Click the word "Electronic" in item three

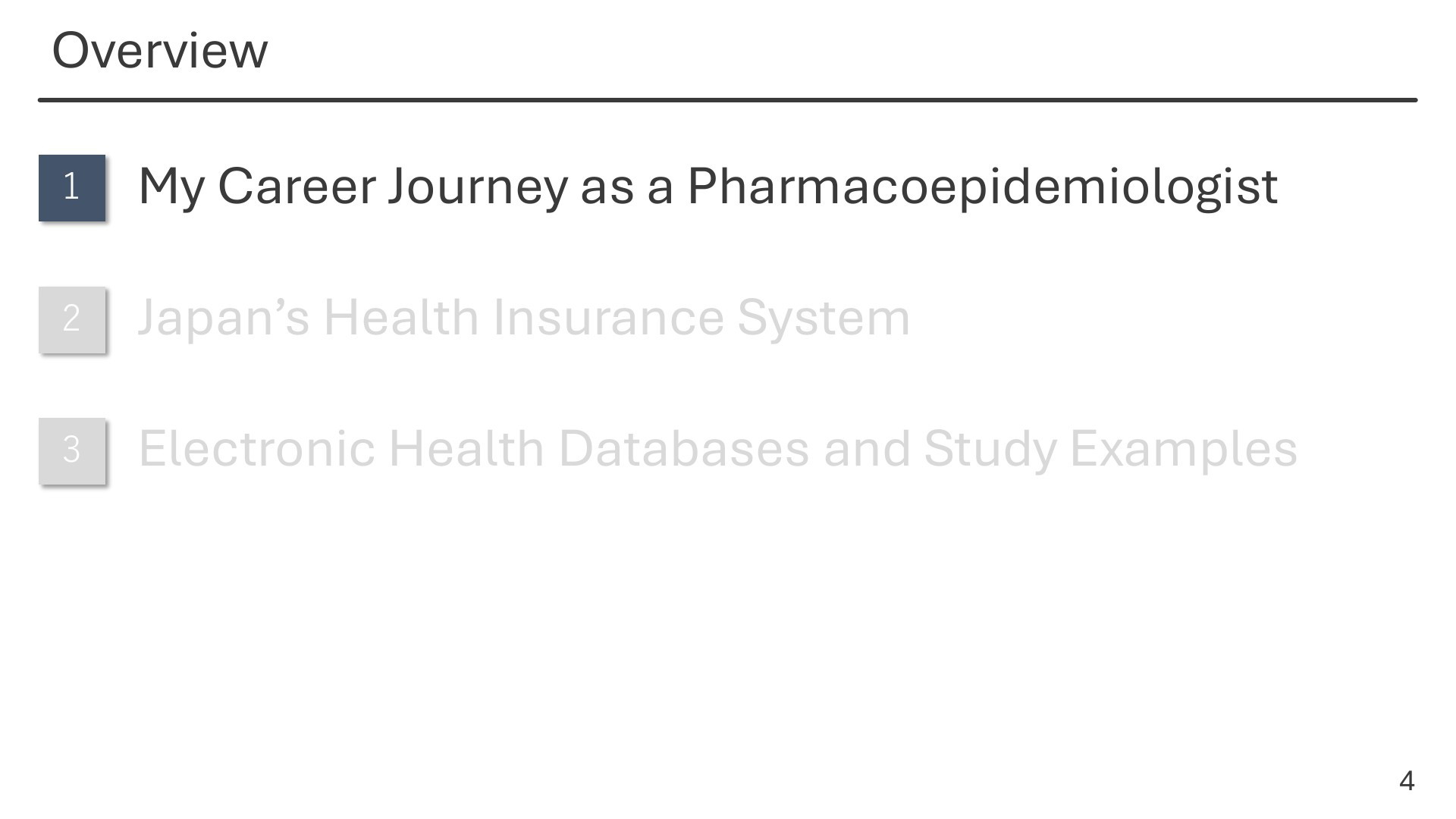tap(257, 448)
